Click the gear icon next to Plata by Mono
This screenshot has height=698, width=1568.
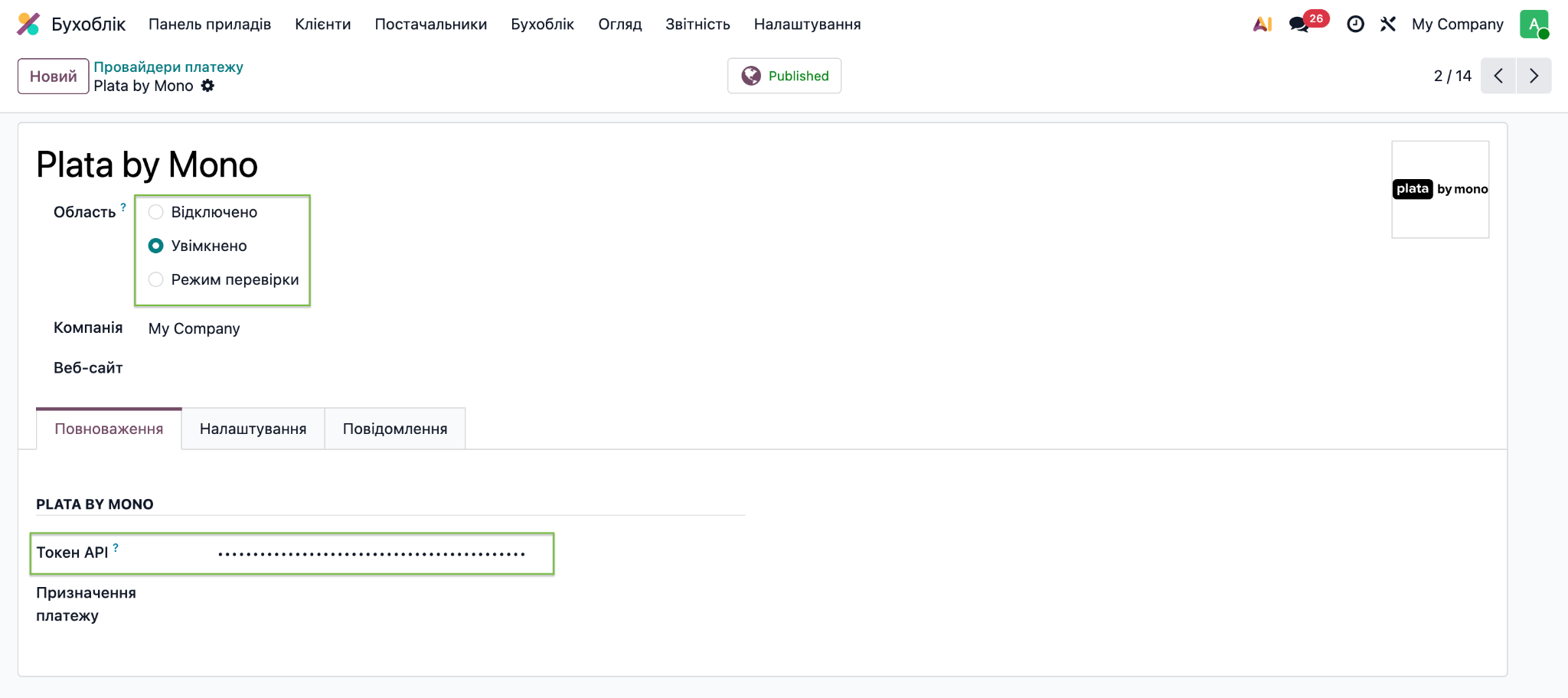(207, 86)
